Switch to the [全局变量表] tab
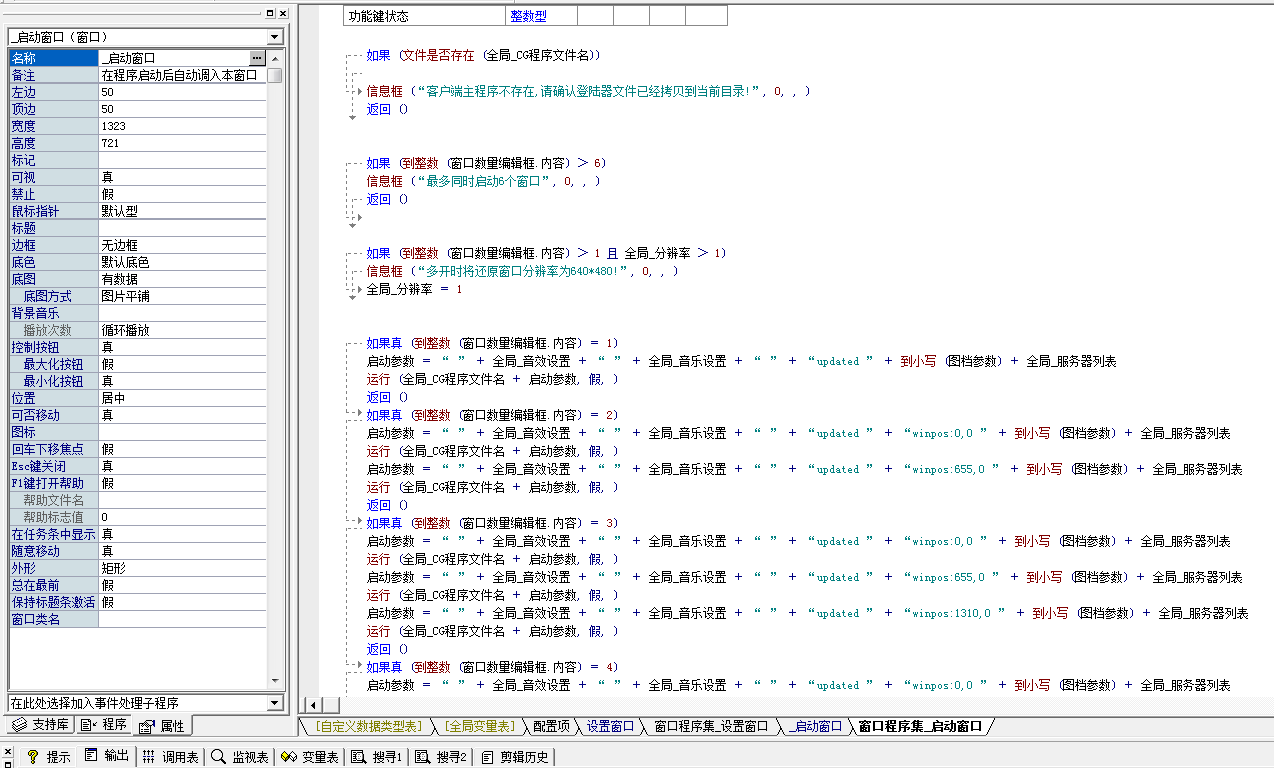Image resolution: width=1274 pixels, height=768 pixels. [x=479, y=726]
